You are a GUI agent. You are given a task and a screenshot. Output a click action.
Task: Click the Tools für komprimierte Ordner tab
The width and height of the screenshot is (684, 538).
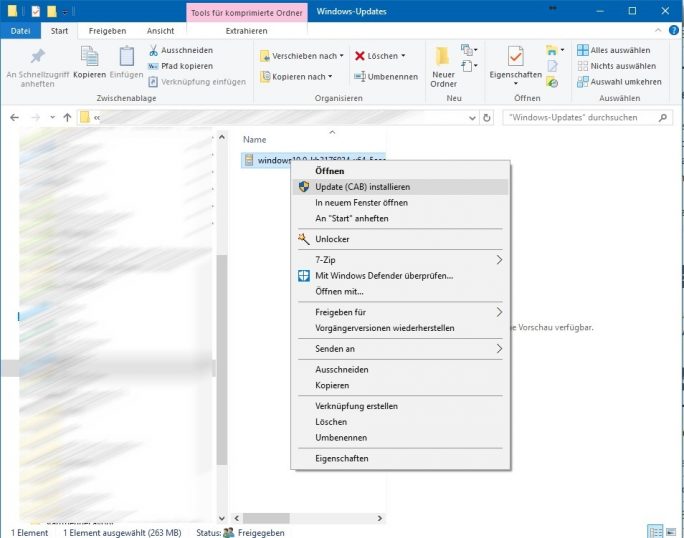[246, 13]
